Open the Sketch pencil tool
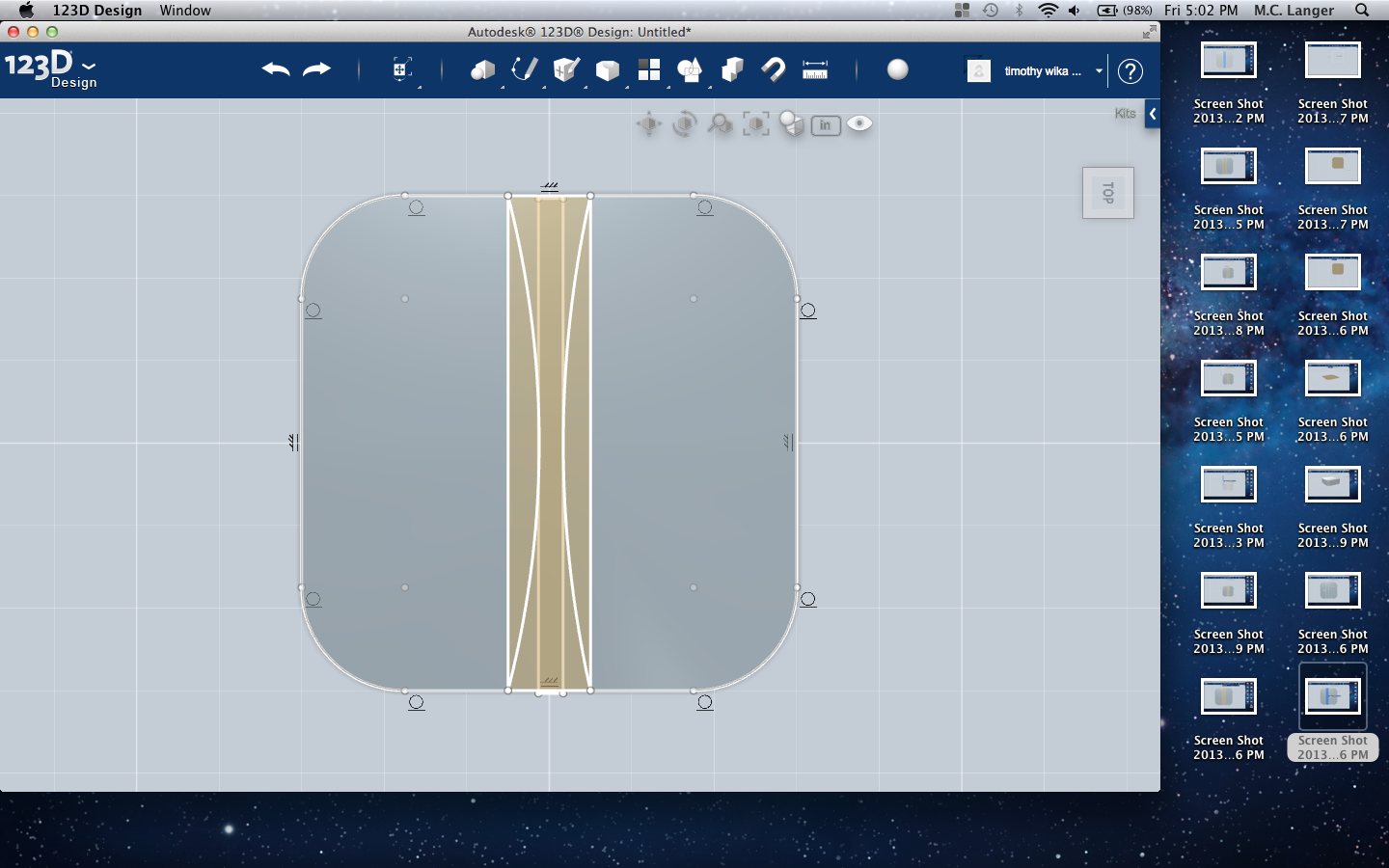 pos(524,69)
